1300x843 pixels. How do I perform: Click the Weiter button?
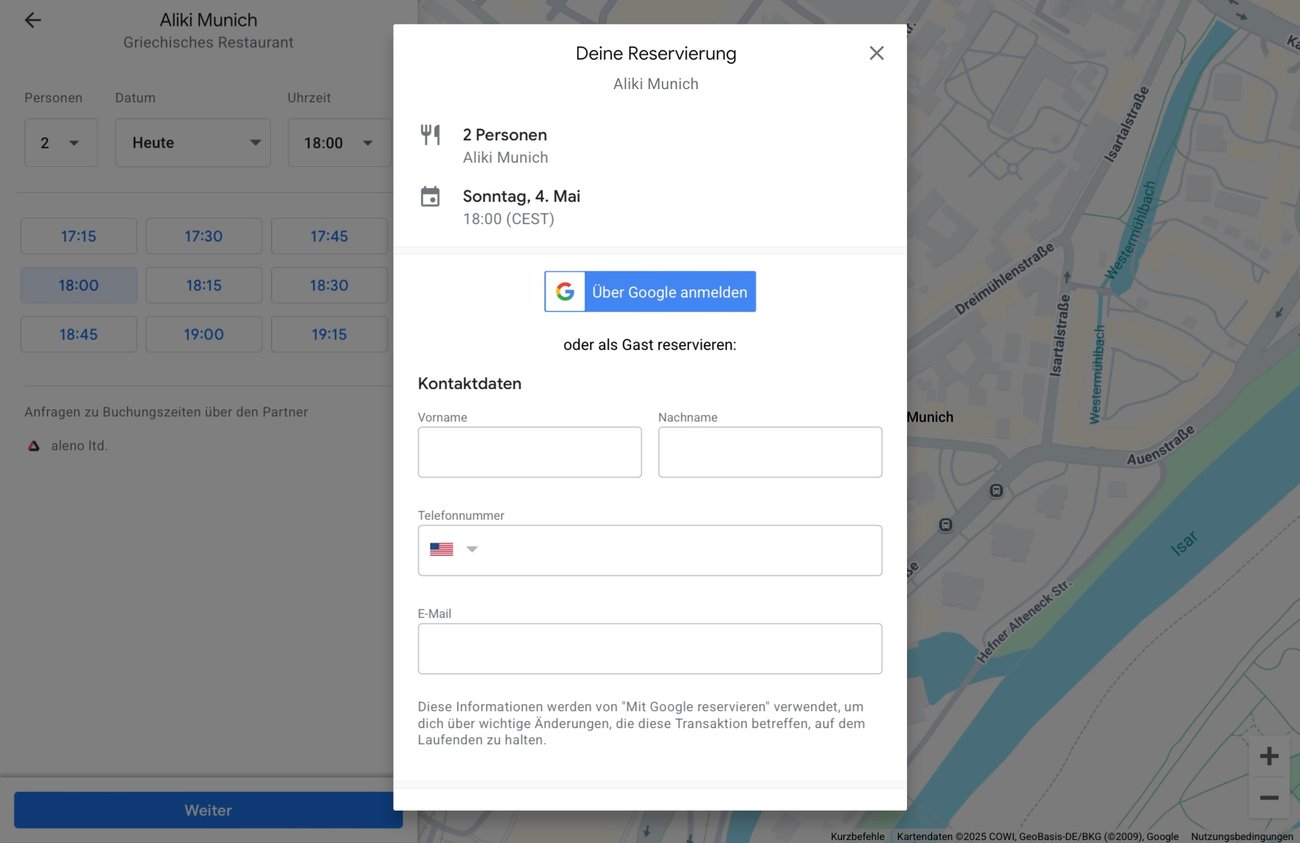pos(207,810)
